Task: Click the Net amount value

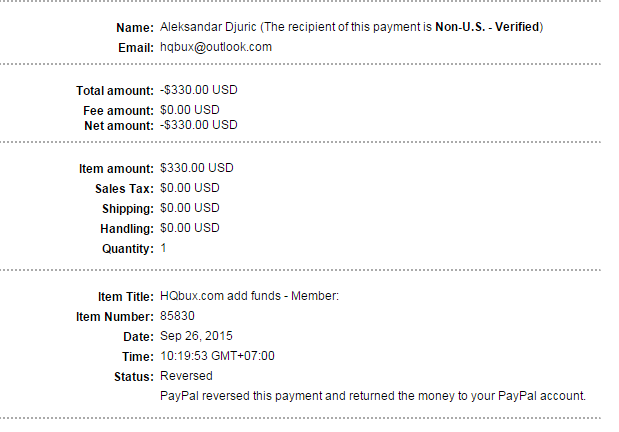Action: click(x=199, y=125)
